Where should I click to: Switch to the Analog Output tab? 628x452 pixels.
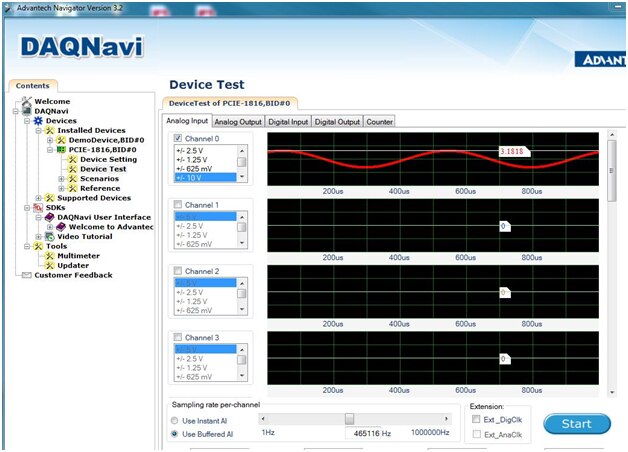(238, 122)
